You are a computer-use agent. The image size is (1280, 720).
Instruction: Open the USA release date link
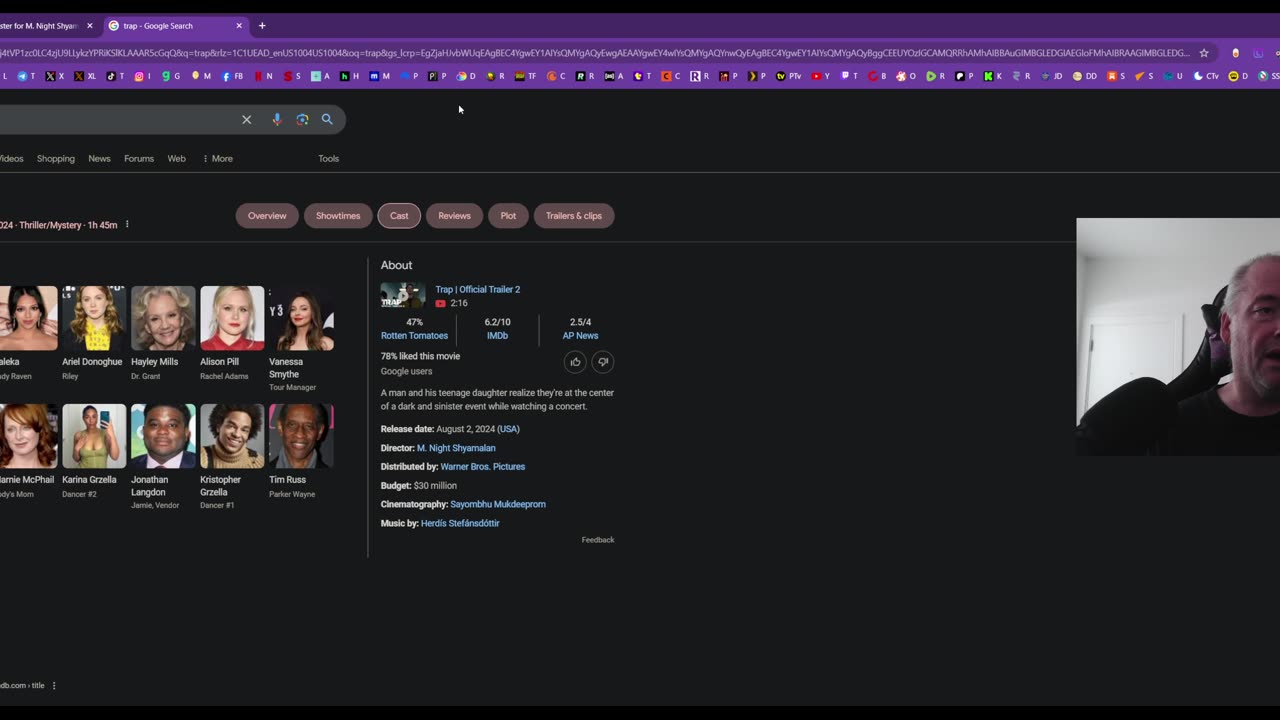(509, 429)
